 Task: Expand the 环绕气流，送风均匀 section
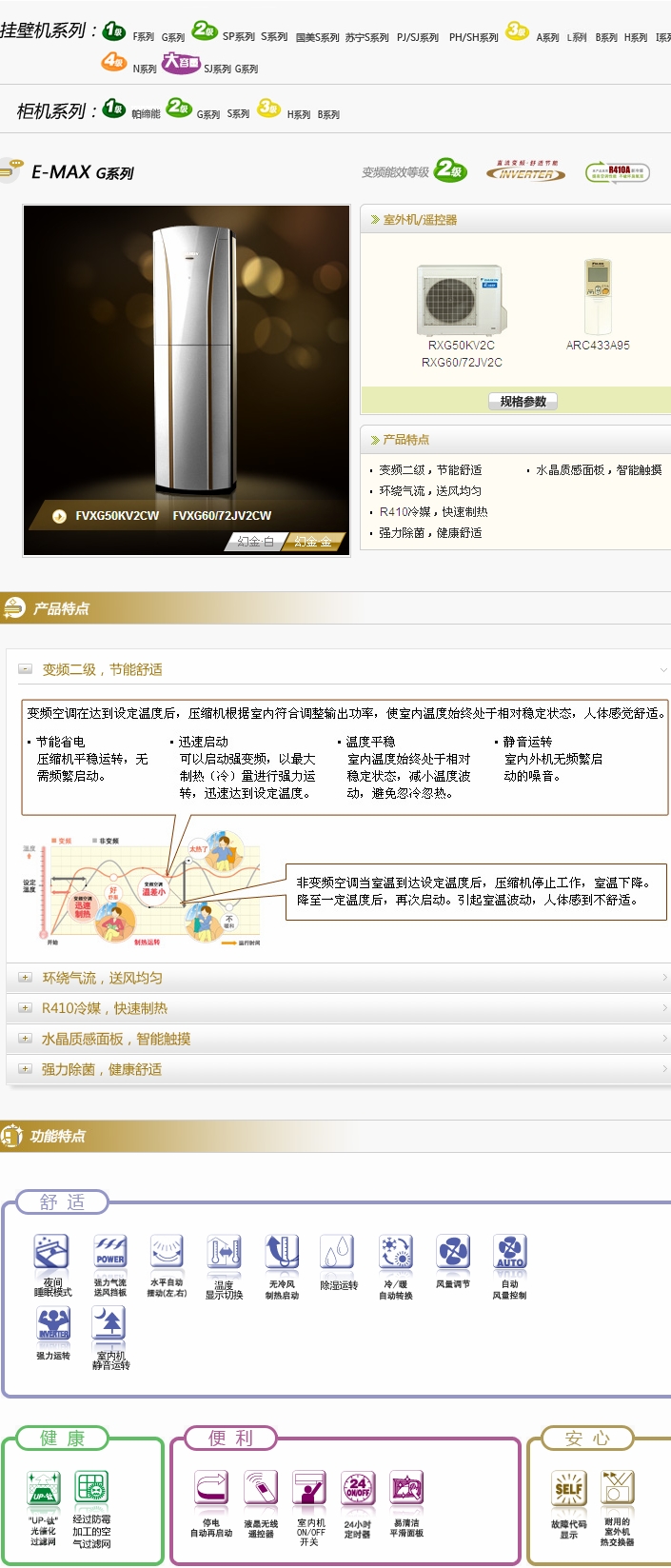(26, 978)
